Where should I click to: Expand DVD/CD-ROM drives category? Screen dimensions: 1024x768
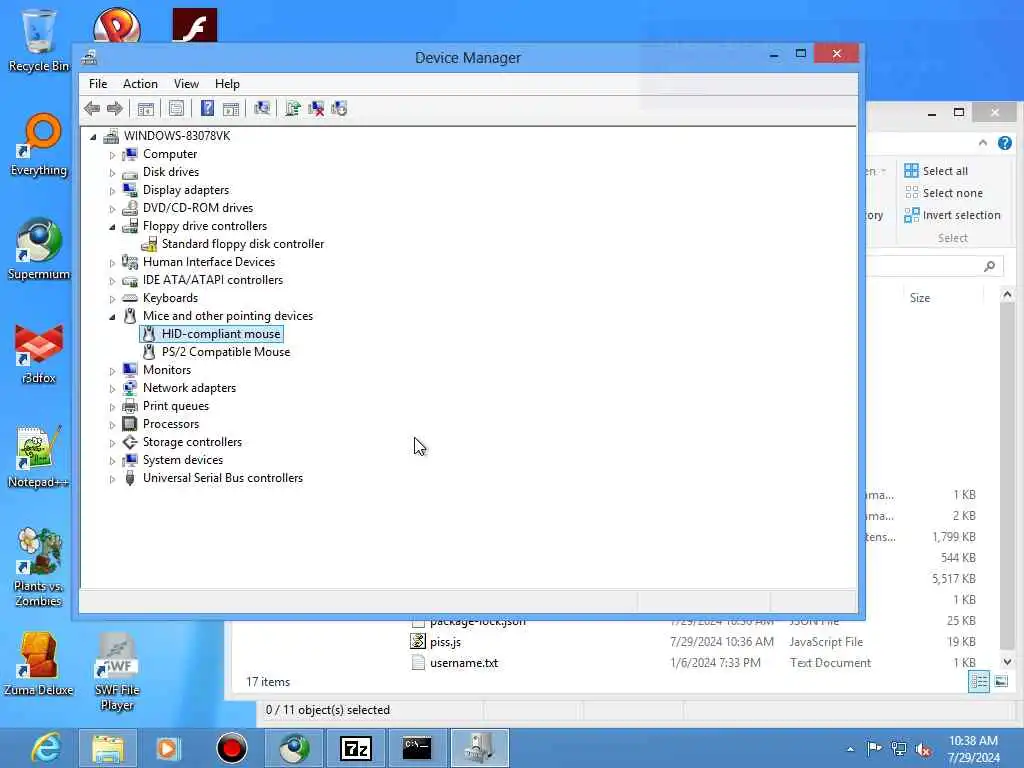pos(112,209)
